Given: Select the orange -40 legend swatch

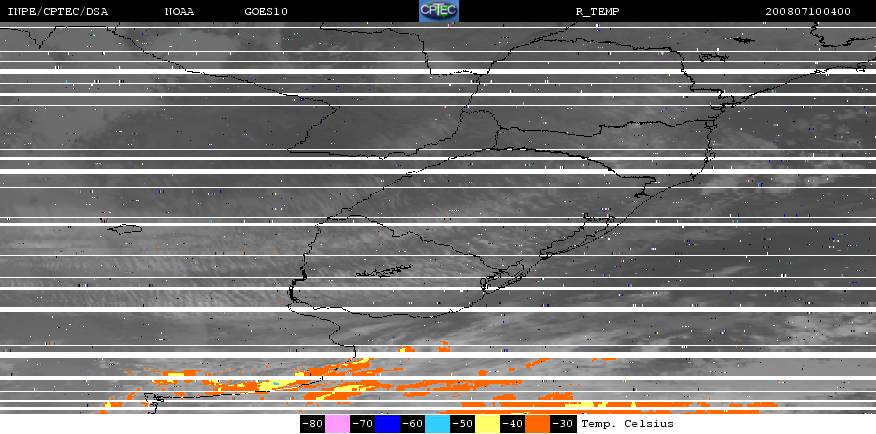Looking at the screenshot, I should click(x=537, y=424).
